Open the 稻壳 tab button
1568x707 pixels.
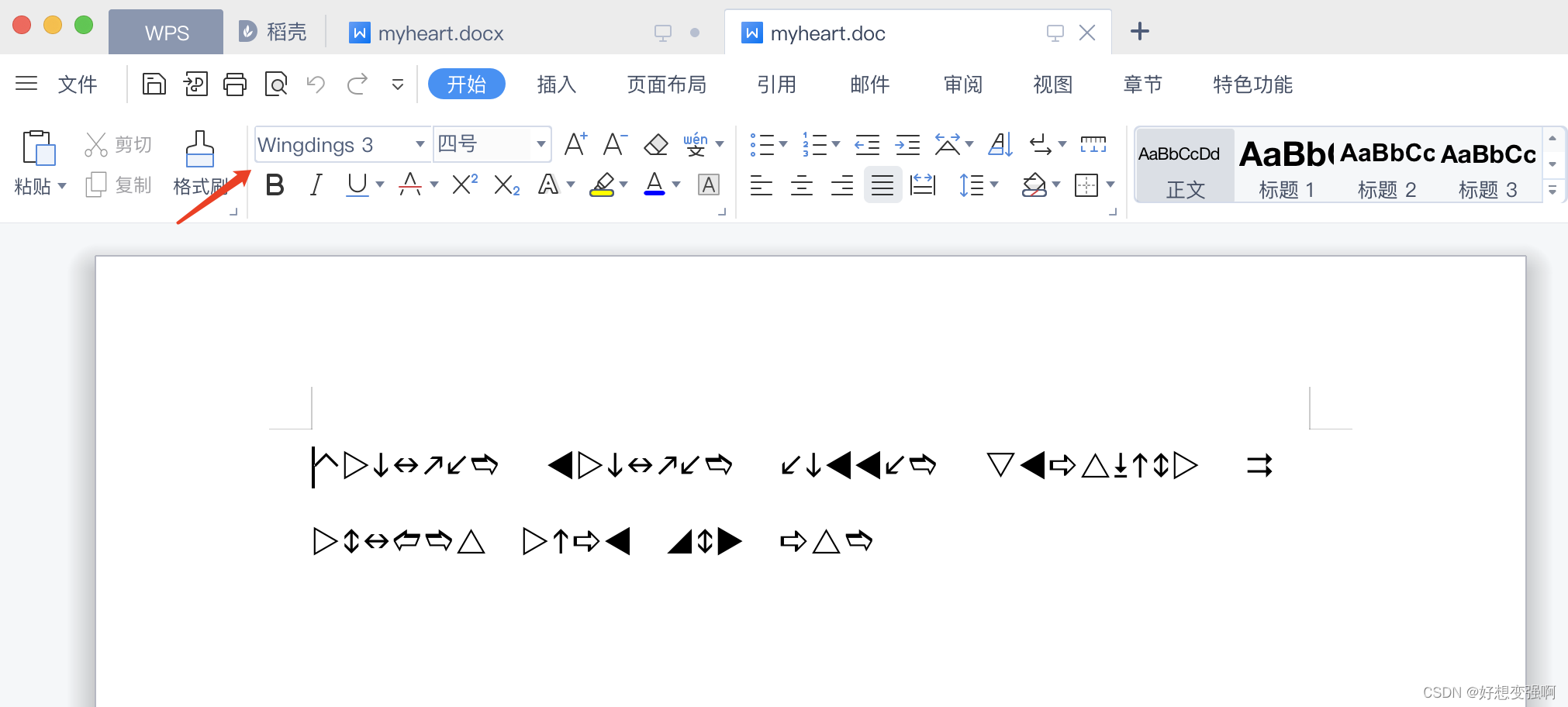pyautogui.click(x=272, y=33)
